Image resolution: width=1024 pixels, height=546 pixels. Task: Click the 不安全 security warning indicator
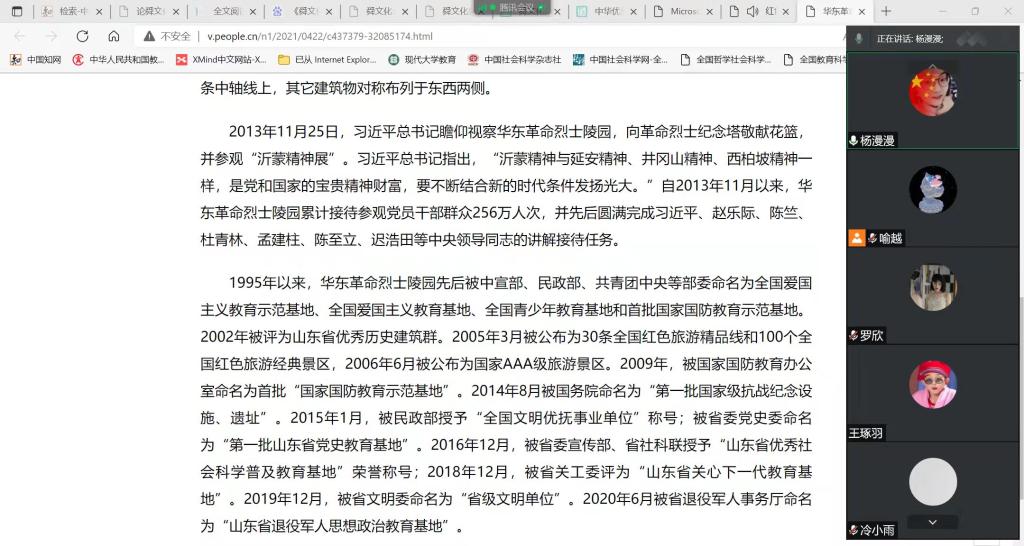pyautogui.click(x=168, y=36)
